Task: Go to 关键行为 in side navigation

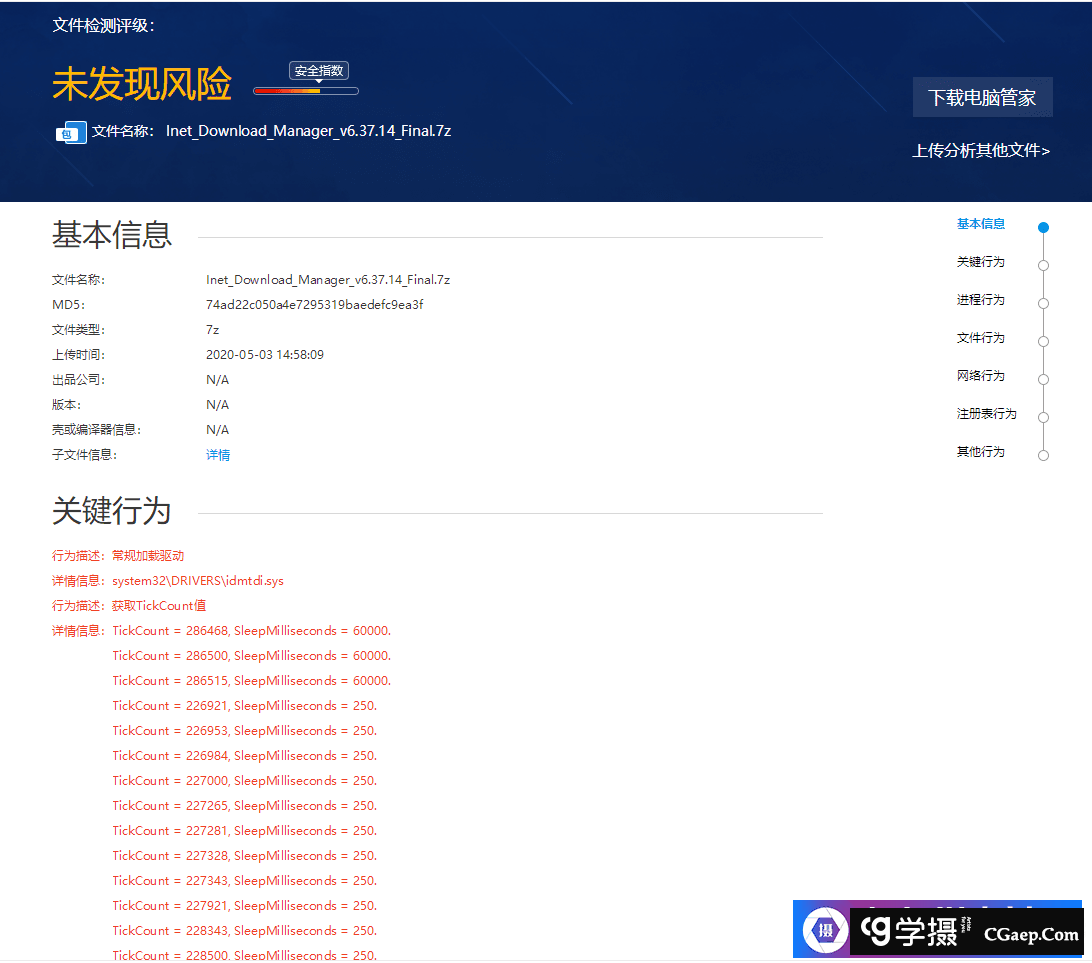Action: (980, 262)
